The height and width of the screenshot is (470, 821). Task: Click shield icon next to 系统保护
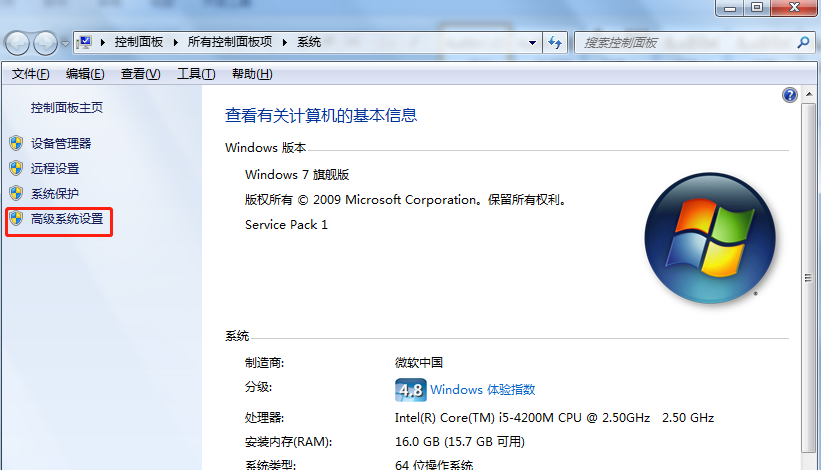16,193
